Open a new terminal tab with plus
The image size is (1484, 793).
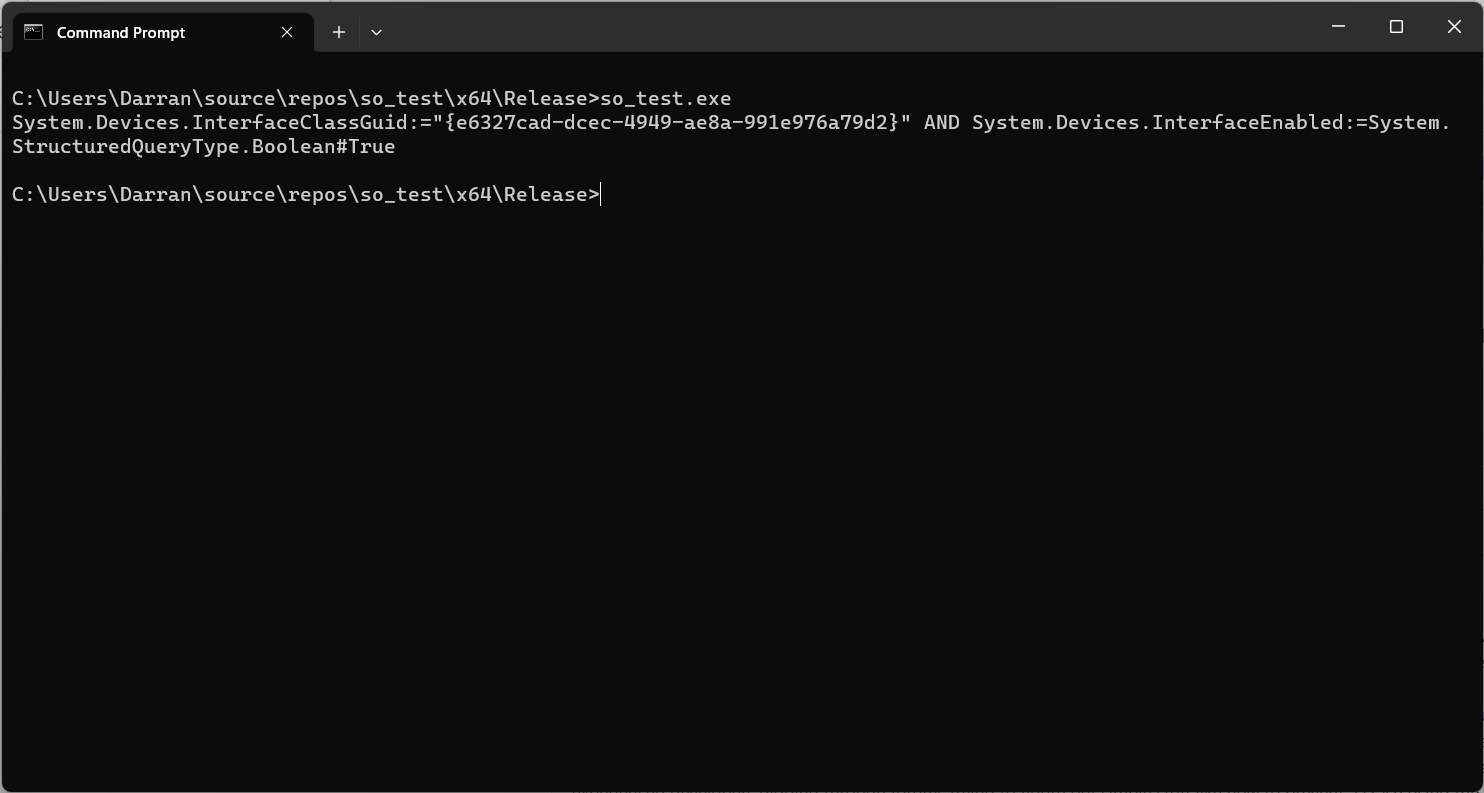(338, 32)
